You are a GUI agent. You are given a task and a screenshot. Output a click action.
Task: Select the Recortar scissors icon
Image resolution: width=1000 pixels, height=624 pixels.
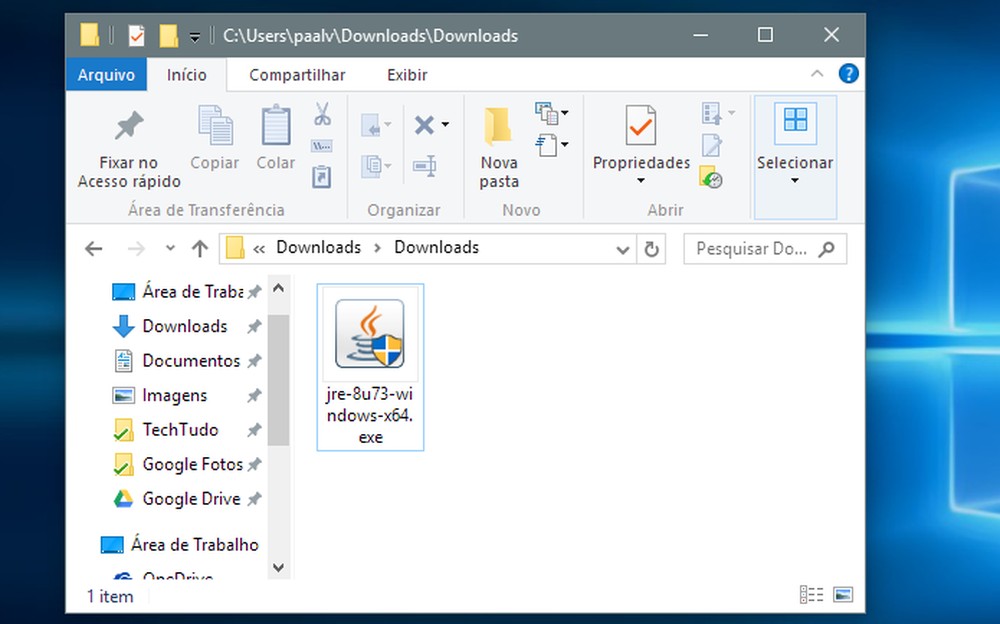[322, 113]
